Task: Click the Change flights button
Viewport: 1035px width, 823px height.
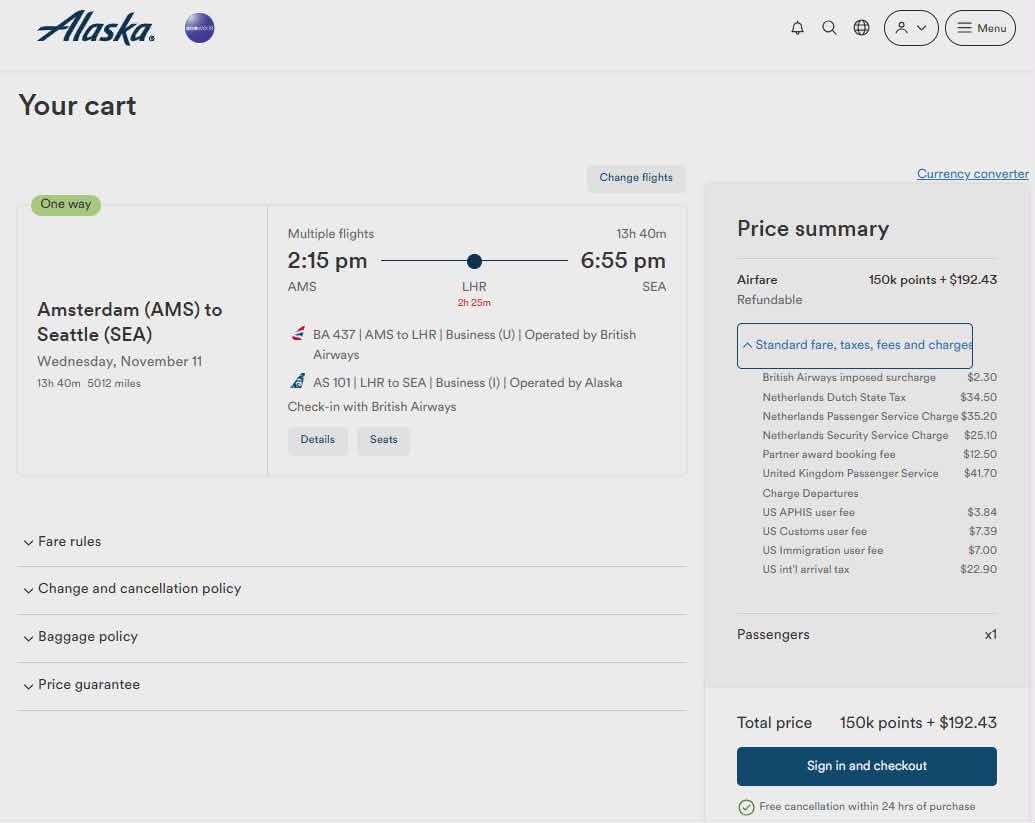Action: click(636, 178)
